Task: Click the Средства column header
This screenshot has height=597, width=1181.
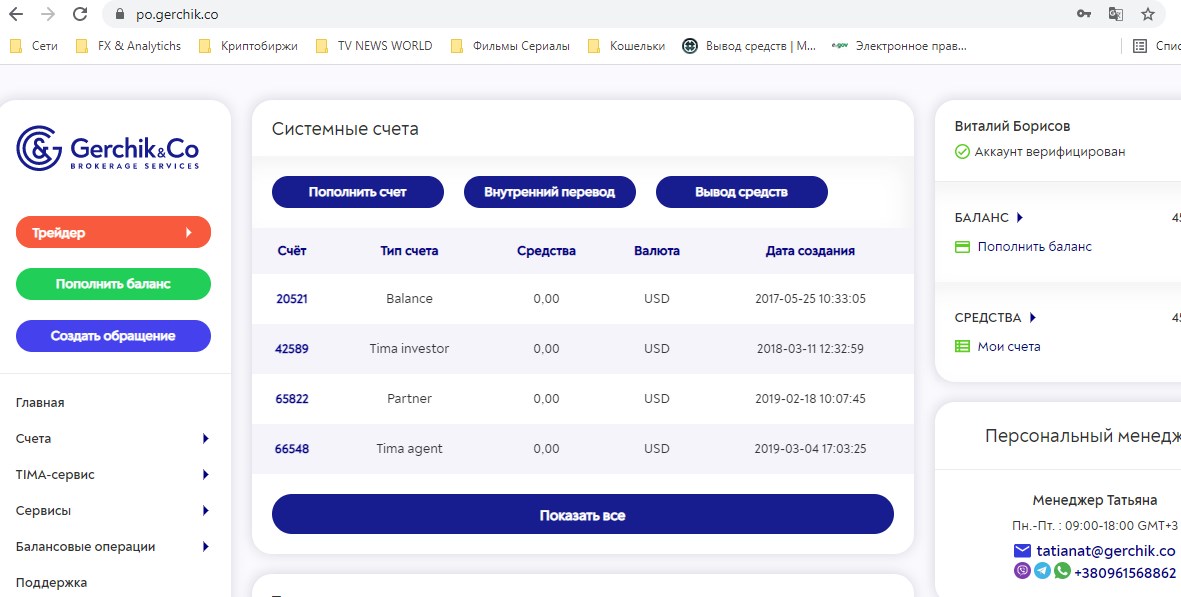Action: click(x=547, y=251)
